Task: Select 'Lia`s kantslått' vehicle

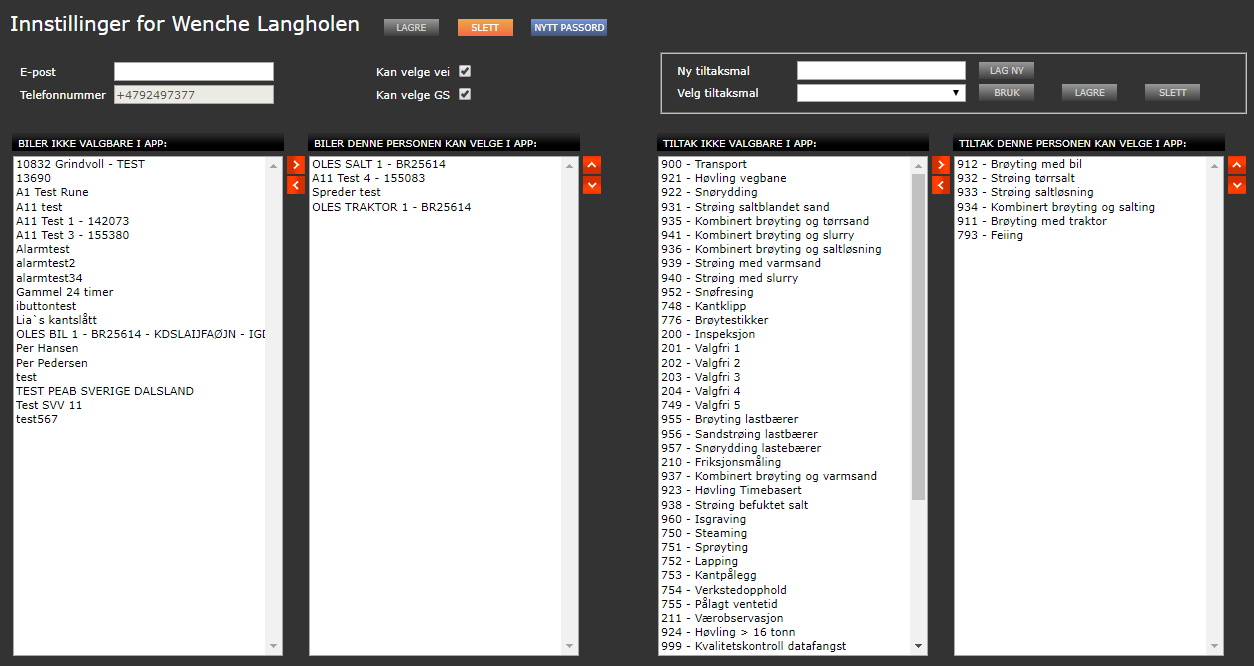Action: click(x=140, y=320)
